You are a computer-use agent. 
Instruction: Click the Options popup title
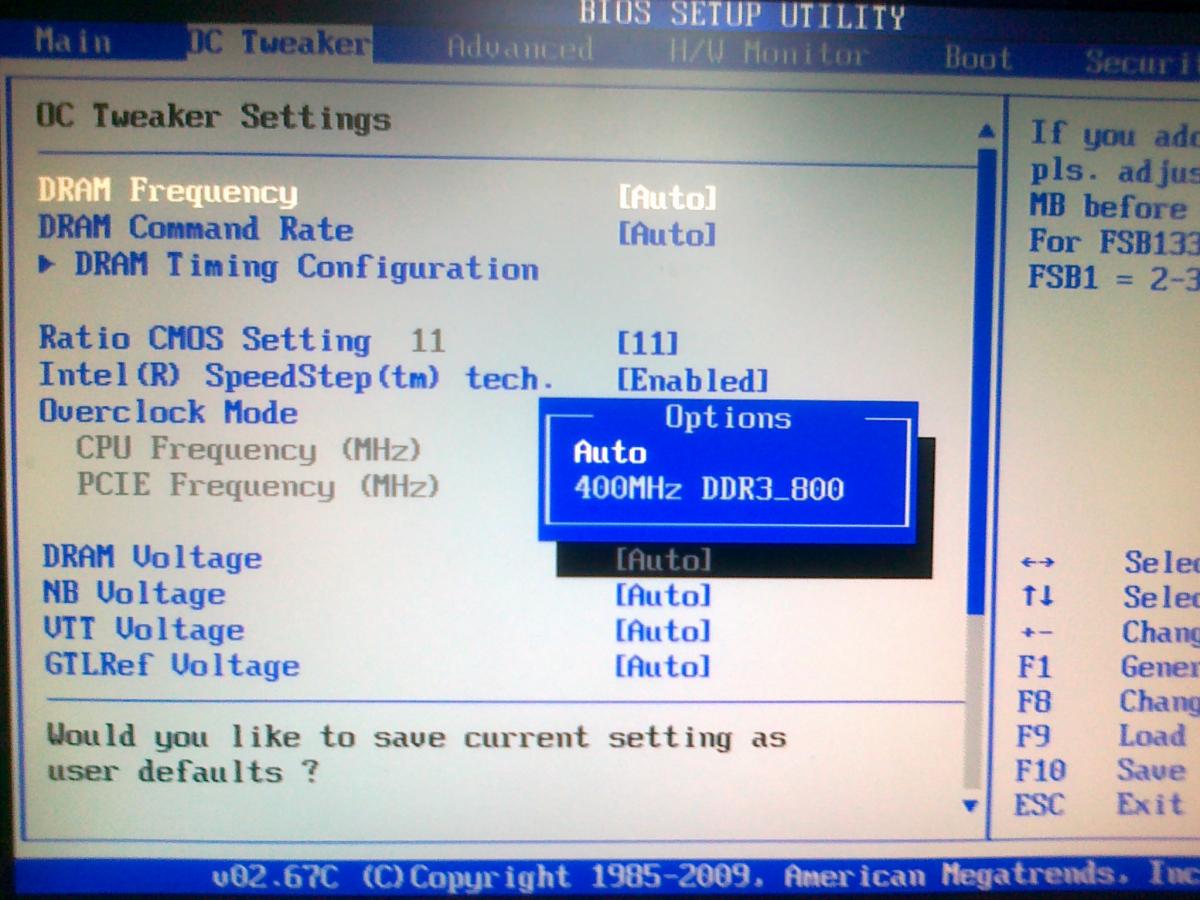(728, 418)
